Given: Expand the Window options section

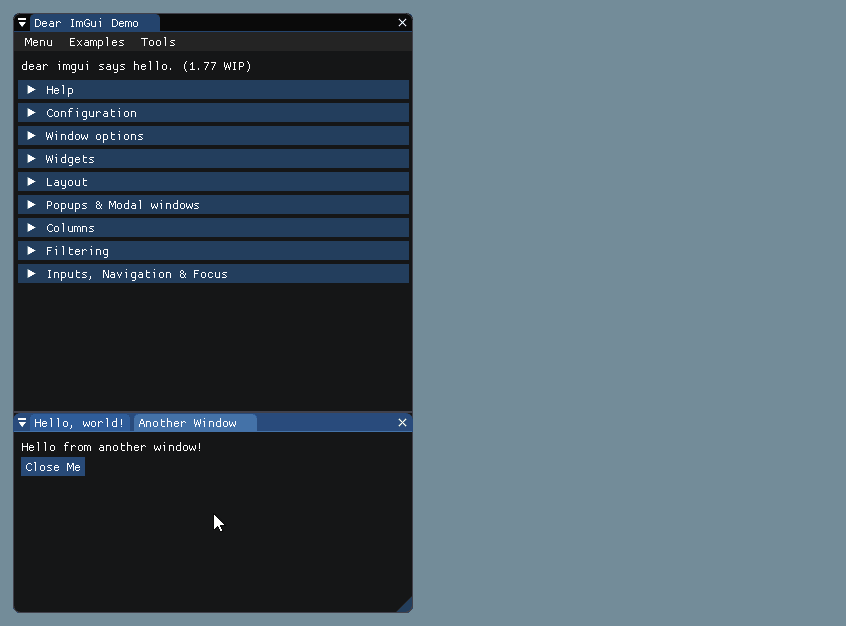Looking at the screenshot, I should (95, 135).
